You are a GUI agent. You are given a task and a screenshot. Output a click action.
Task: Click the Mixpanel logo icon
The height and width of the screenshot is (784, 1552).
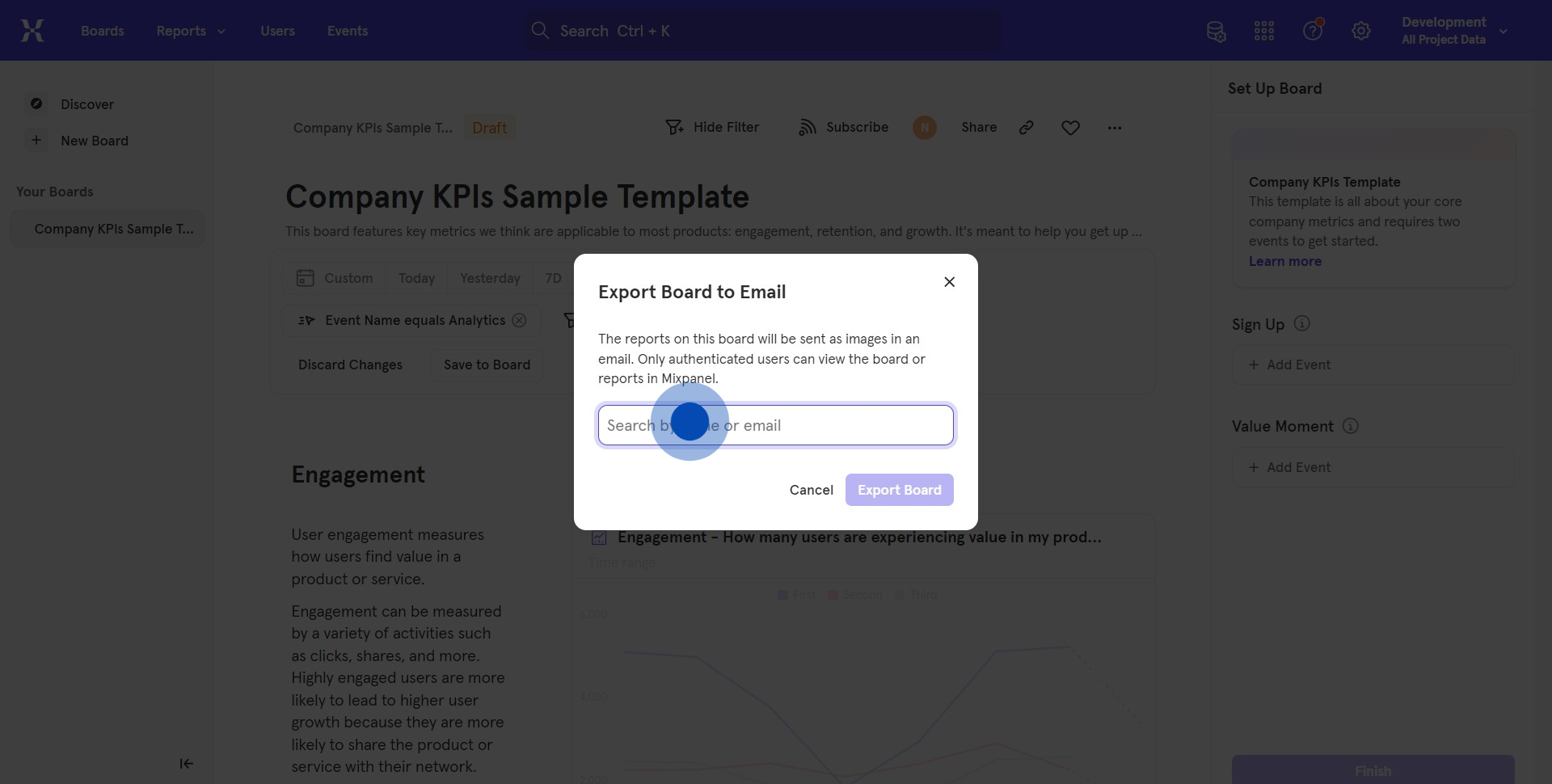coord(32,31)
